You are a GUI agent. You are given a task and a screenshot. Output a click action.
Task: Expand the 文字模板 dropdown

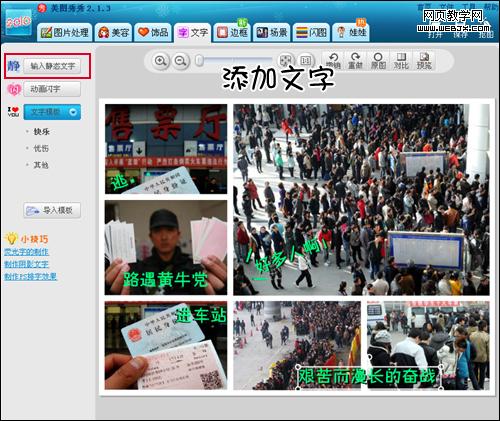point(52,112)
